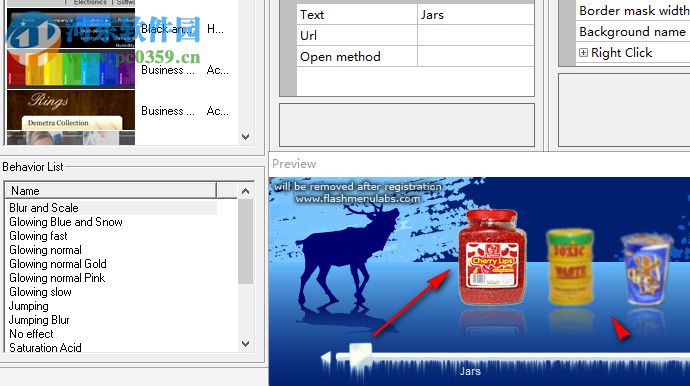Select the Background name property
The height and width of the screenshot is (386, 690).
click(x=632, y=32)
